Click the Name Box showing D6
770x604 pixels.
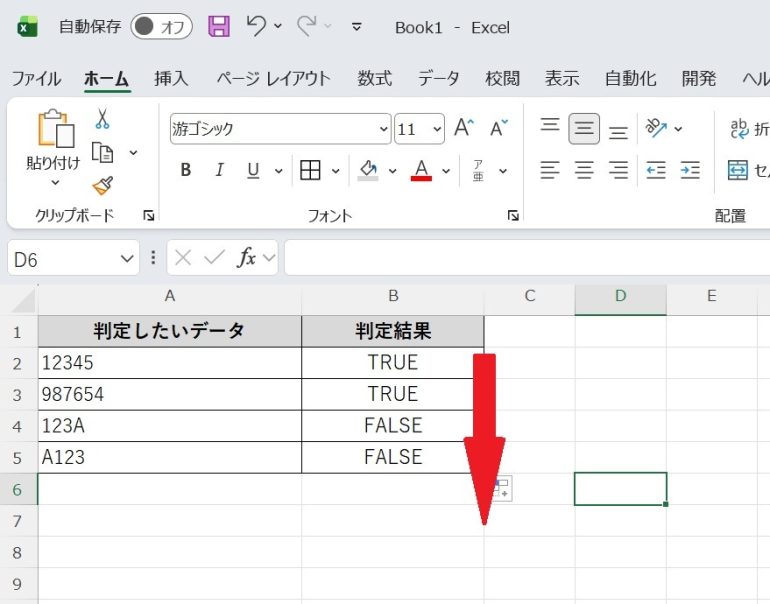click(63, 258)
